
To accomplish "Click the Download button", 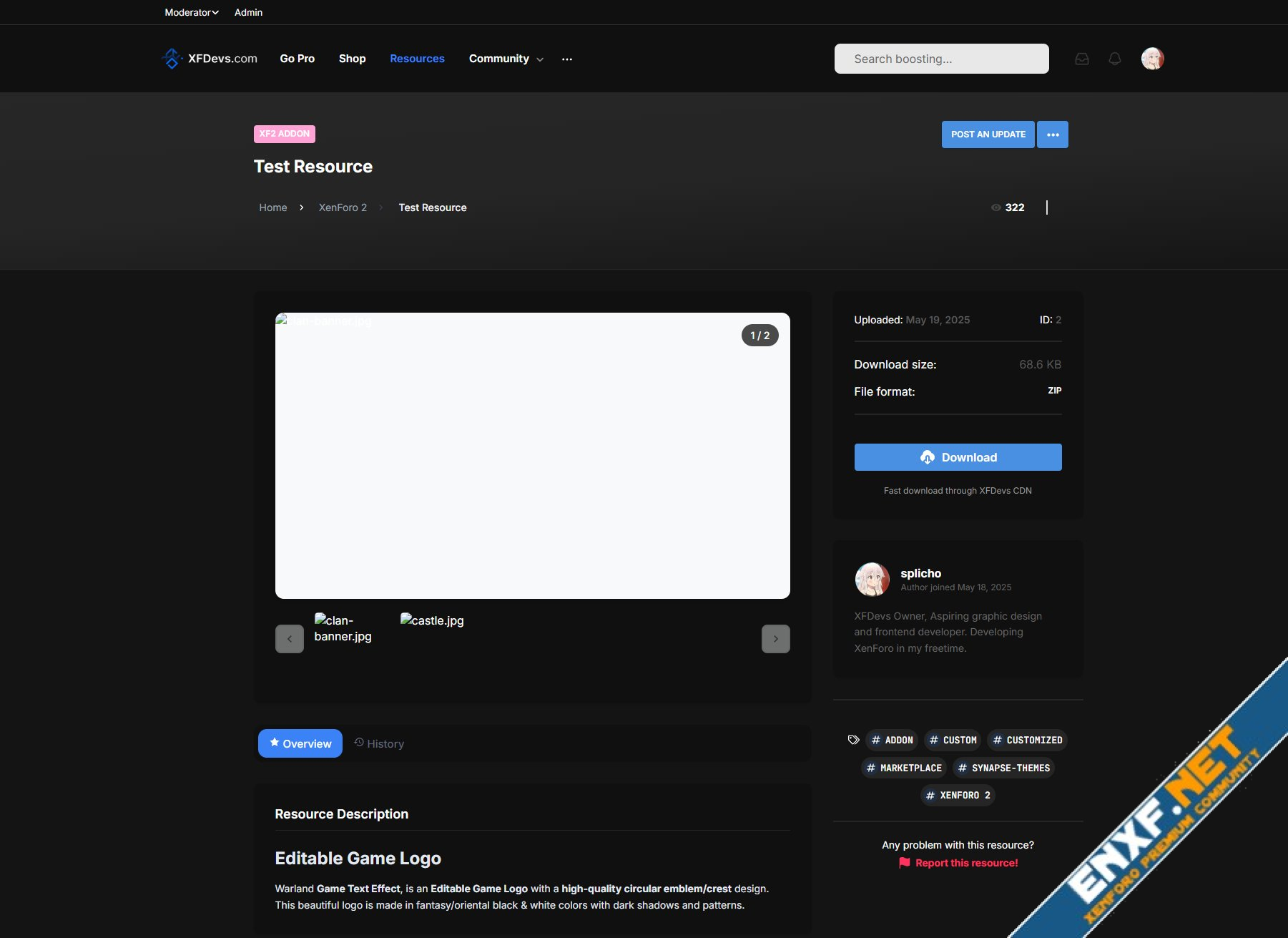I will (958, 457).
